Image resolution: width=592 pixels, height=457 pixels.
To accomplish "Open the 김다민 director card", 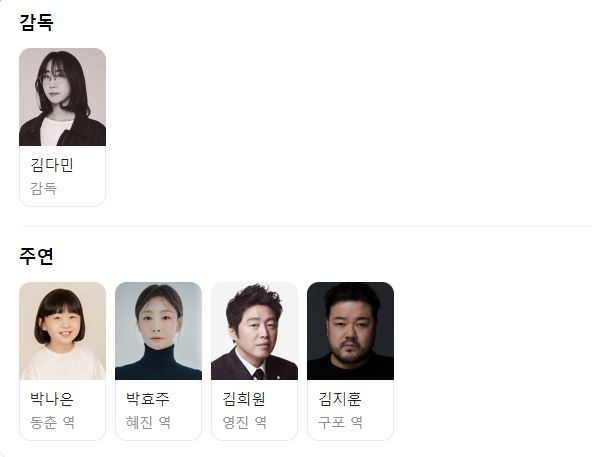I will pos(62,127).
